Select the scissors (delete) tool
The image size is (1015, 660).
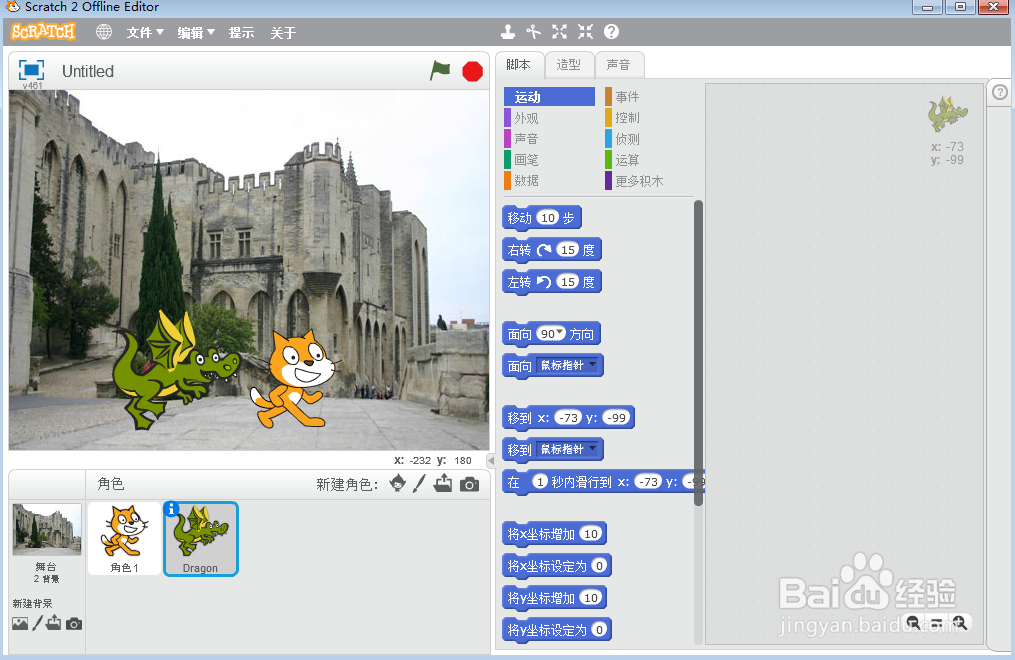click(532, 32)
